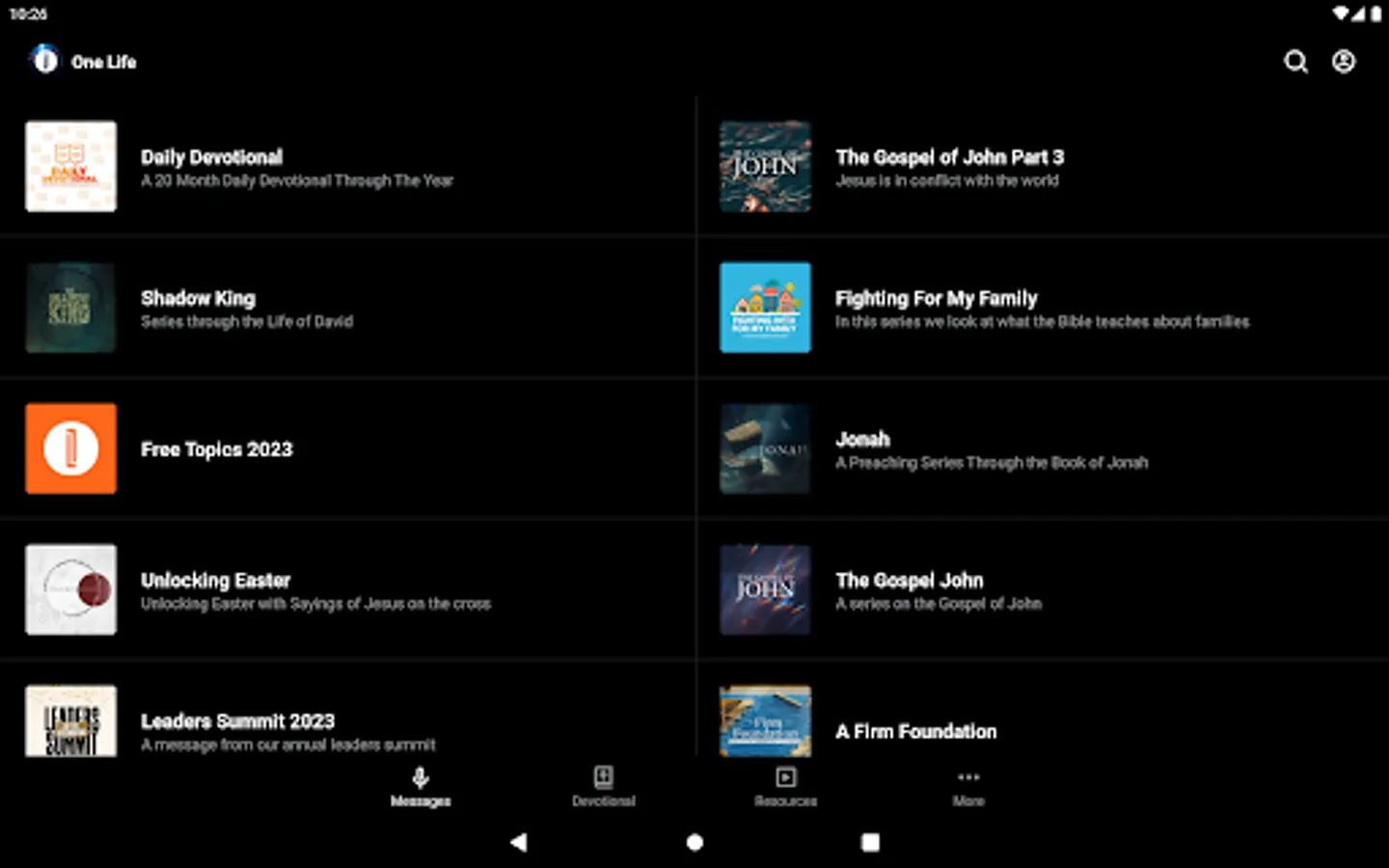Tap the One Life app logo
This screenshot has width=1389, height=868.
44,60
